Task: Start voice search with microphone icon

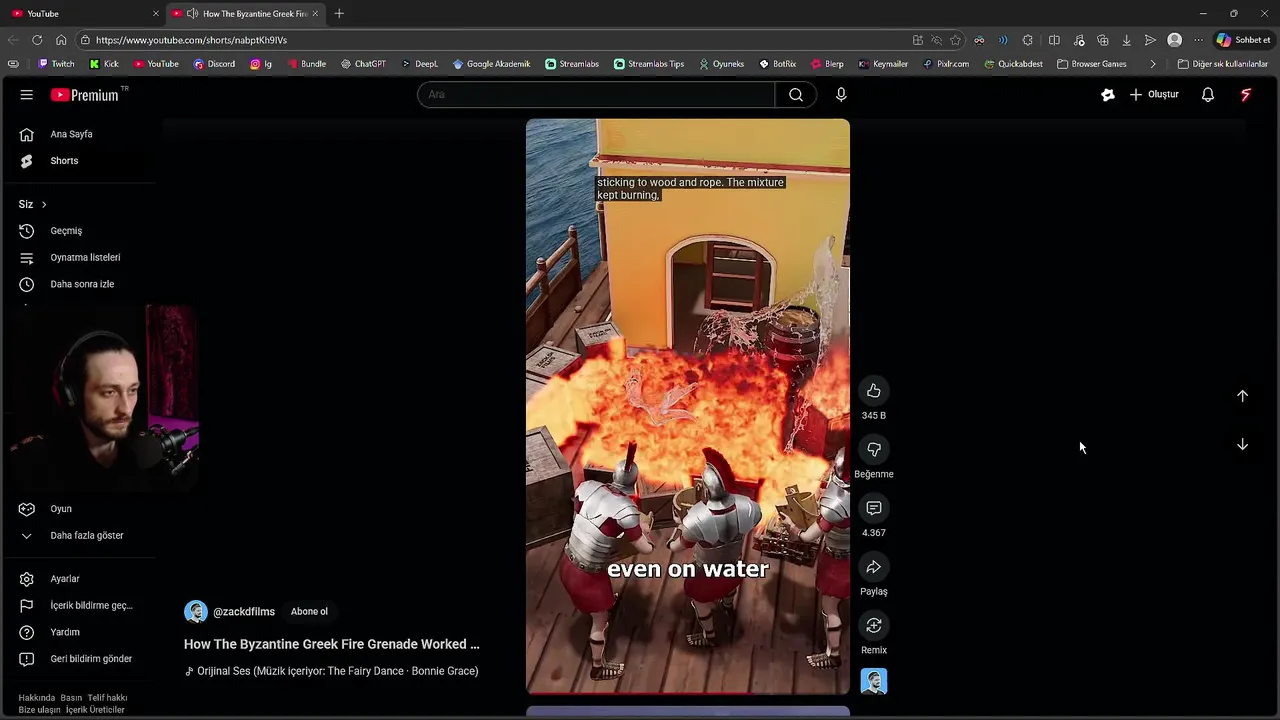Action: coord(841,95)
